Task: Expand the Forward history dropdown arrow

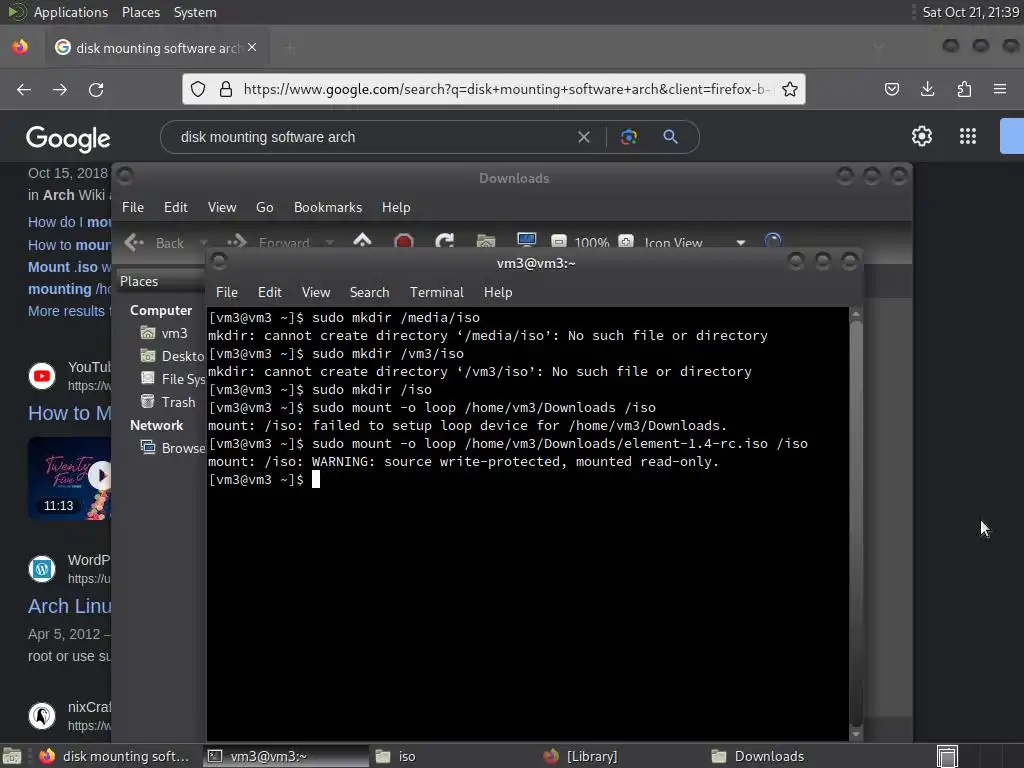Action: tap(329, 243)
